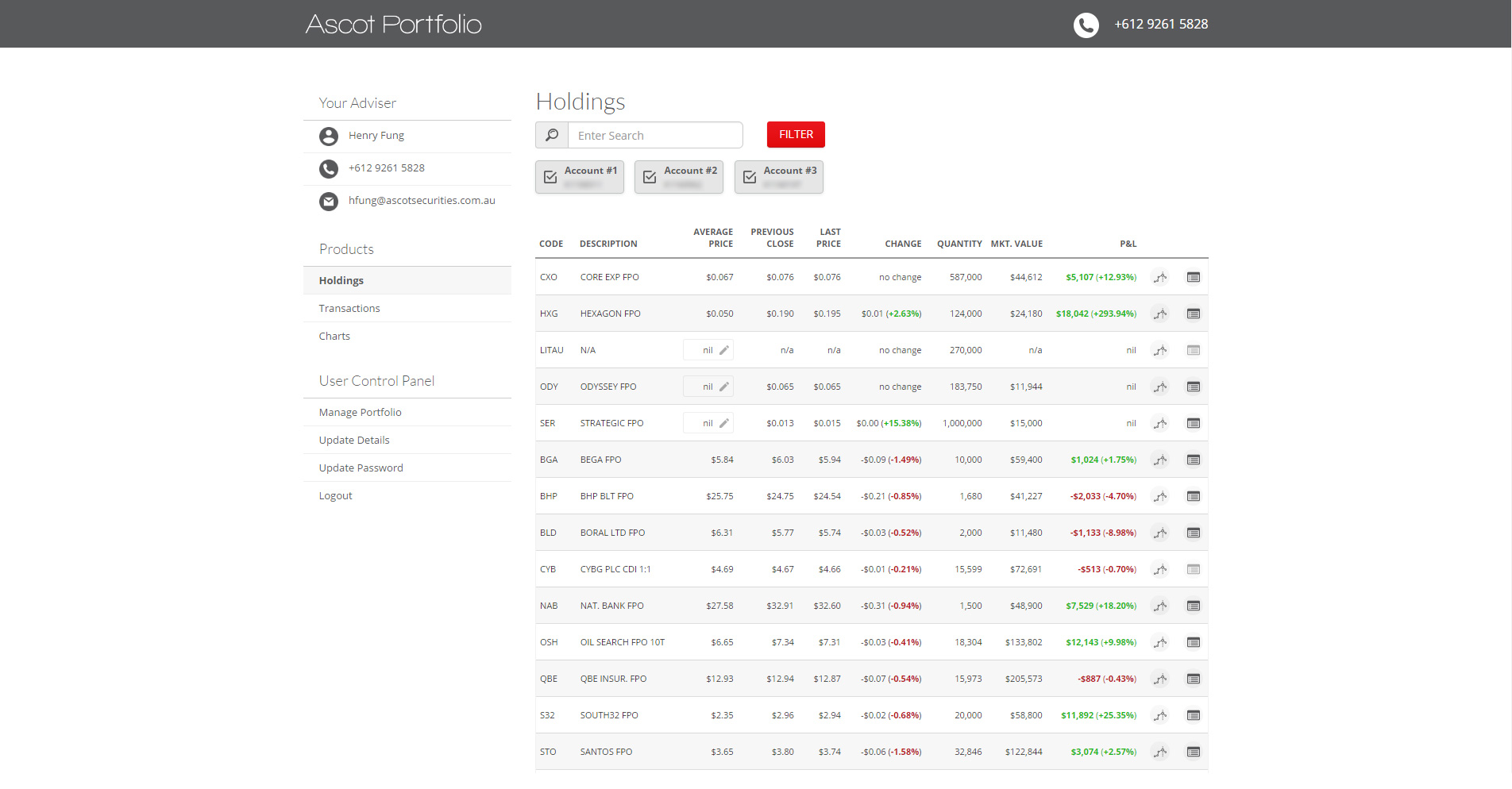Edit average price pencil for ODY
The height and width of the screenshot is (789, 1512).
coord(723,387)
